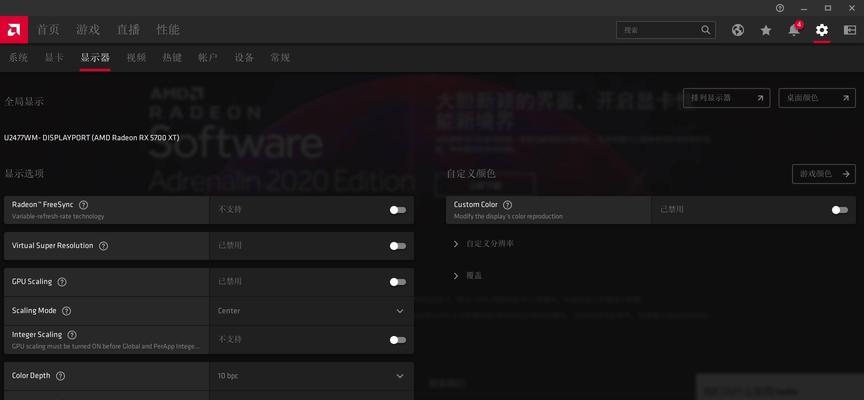864x400 pixels.
Task: Toggle the sidebar panel icon
Action: coord(850,30)
